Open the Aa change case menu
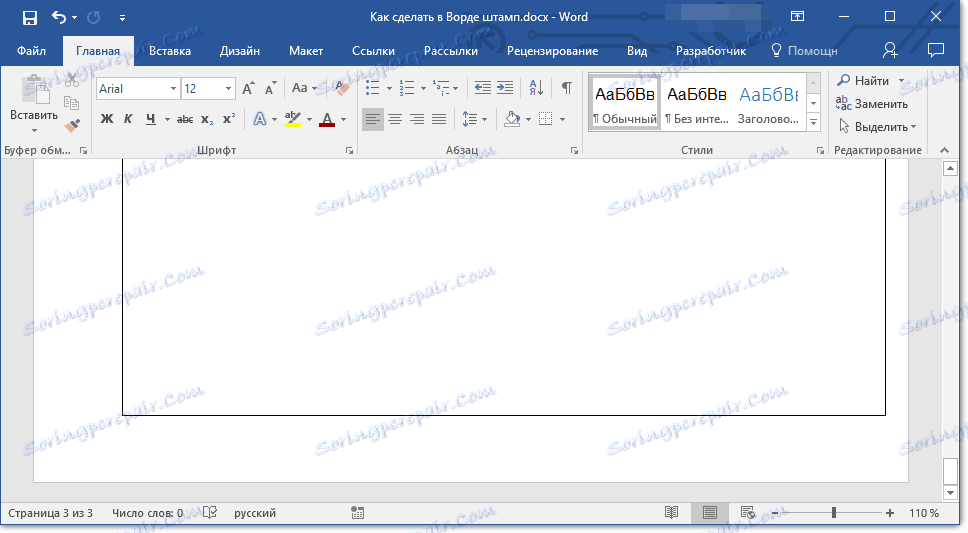Image resolution: width=968 pixels, height=533 pixels. pyautogui.click(x=304, y=88)
